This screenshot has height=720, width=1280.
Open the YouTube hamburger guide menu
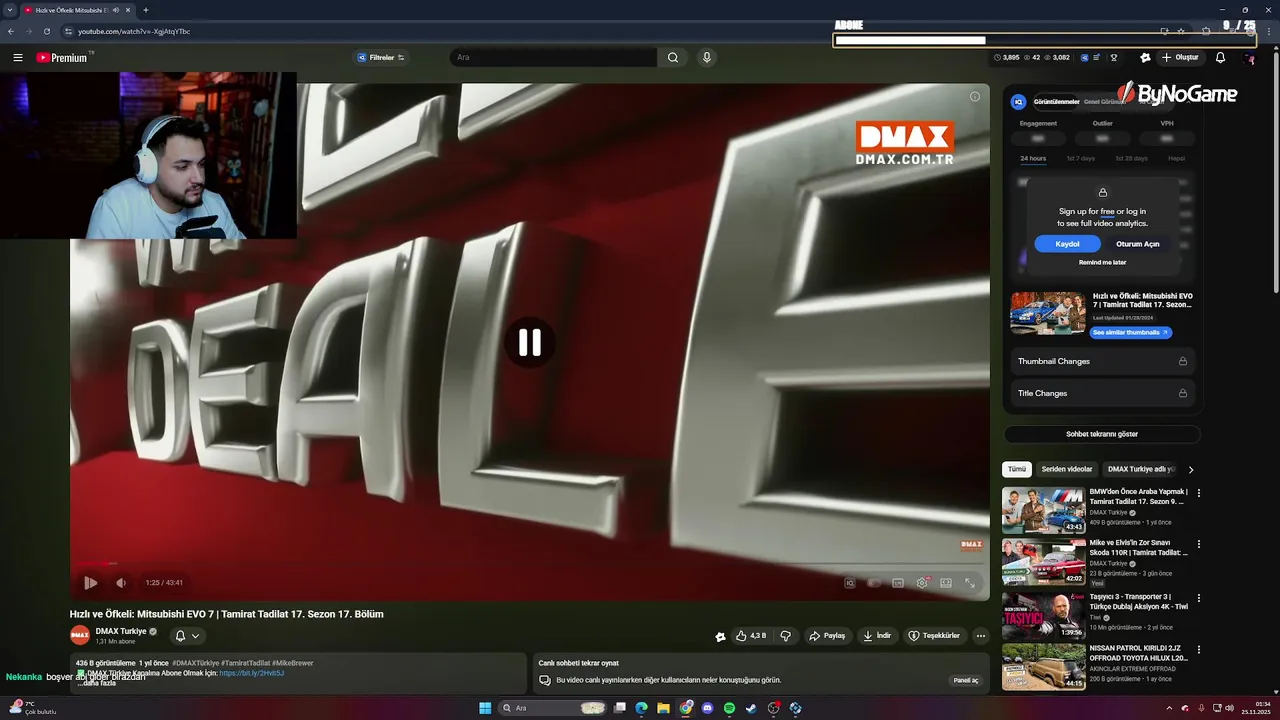point(18,58)
